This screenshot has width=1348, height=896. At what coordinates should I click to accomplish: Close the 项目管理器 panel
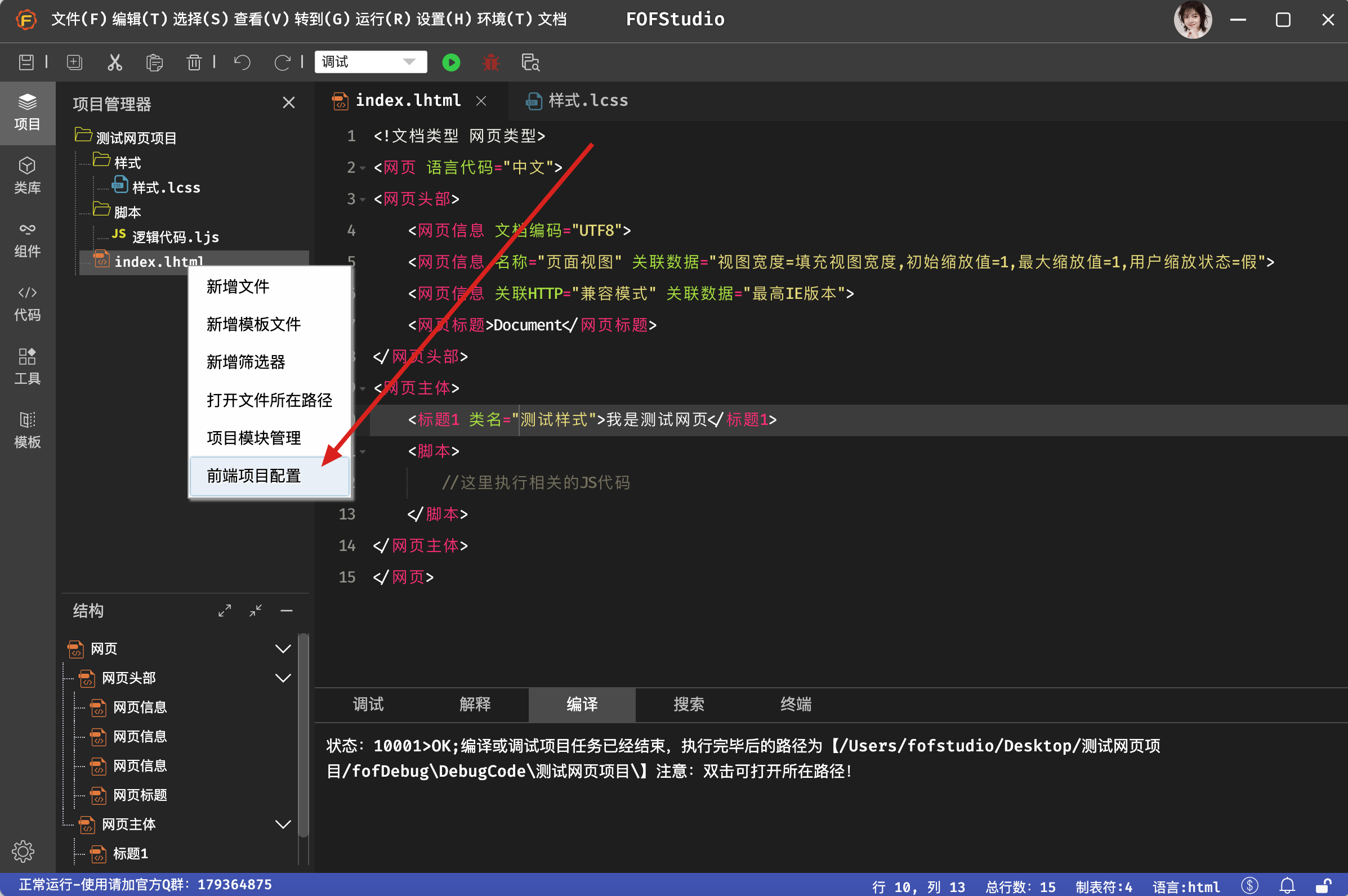pos(289,103)
